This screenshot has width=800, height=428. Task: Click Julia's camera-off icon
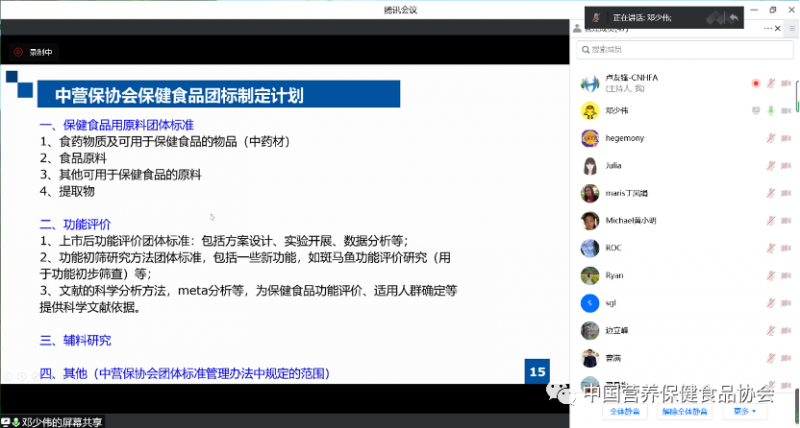coord(786,166)
